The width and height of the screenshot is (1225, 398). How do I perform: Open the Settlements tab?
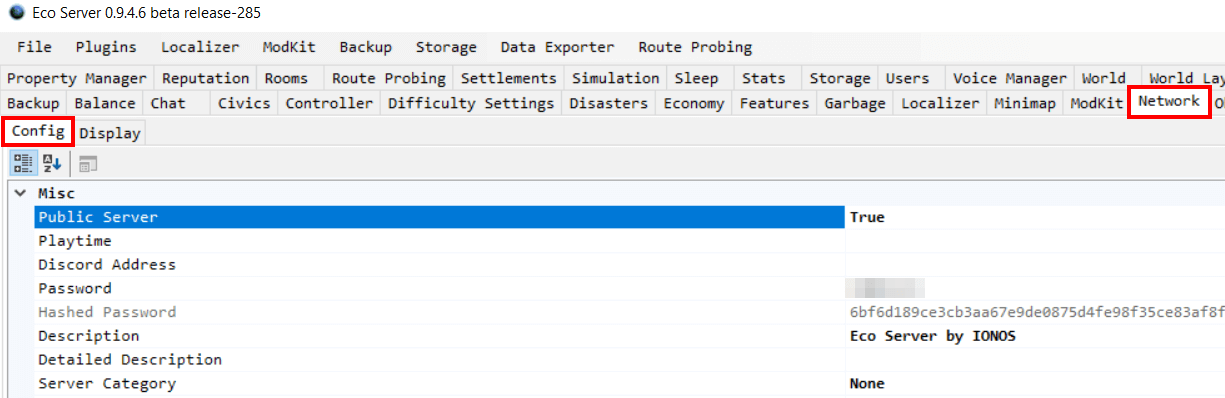(508, 78)
